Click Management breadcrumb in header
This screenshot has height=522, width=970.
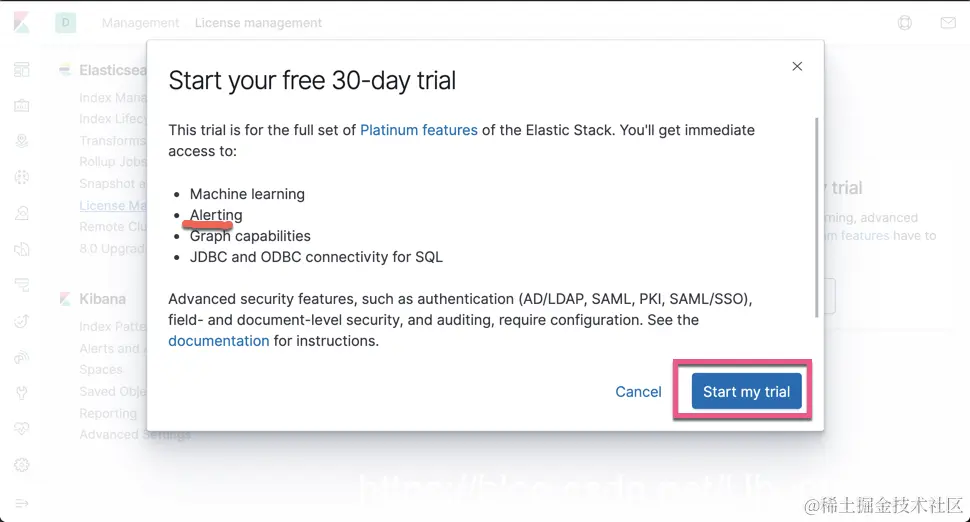(x=140, y=22)
